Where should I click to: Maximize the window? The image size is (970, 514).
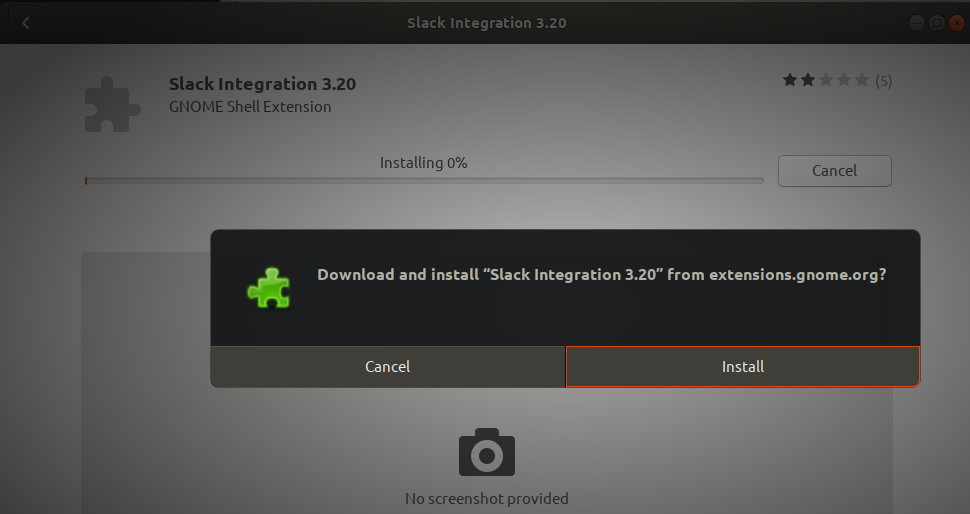click(x=937, y=24)
